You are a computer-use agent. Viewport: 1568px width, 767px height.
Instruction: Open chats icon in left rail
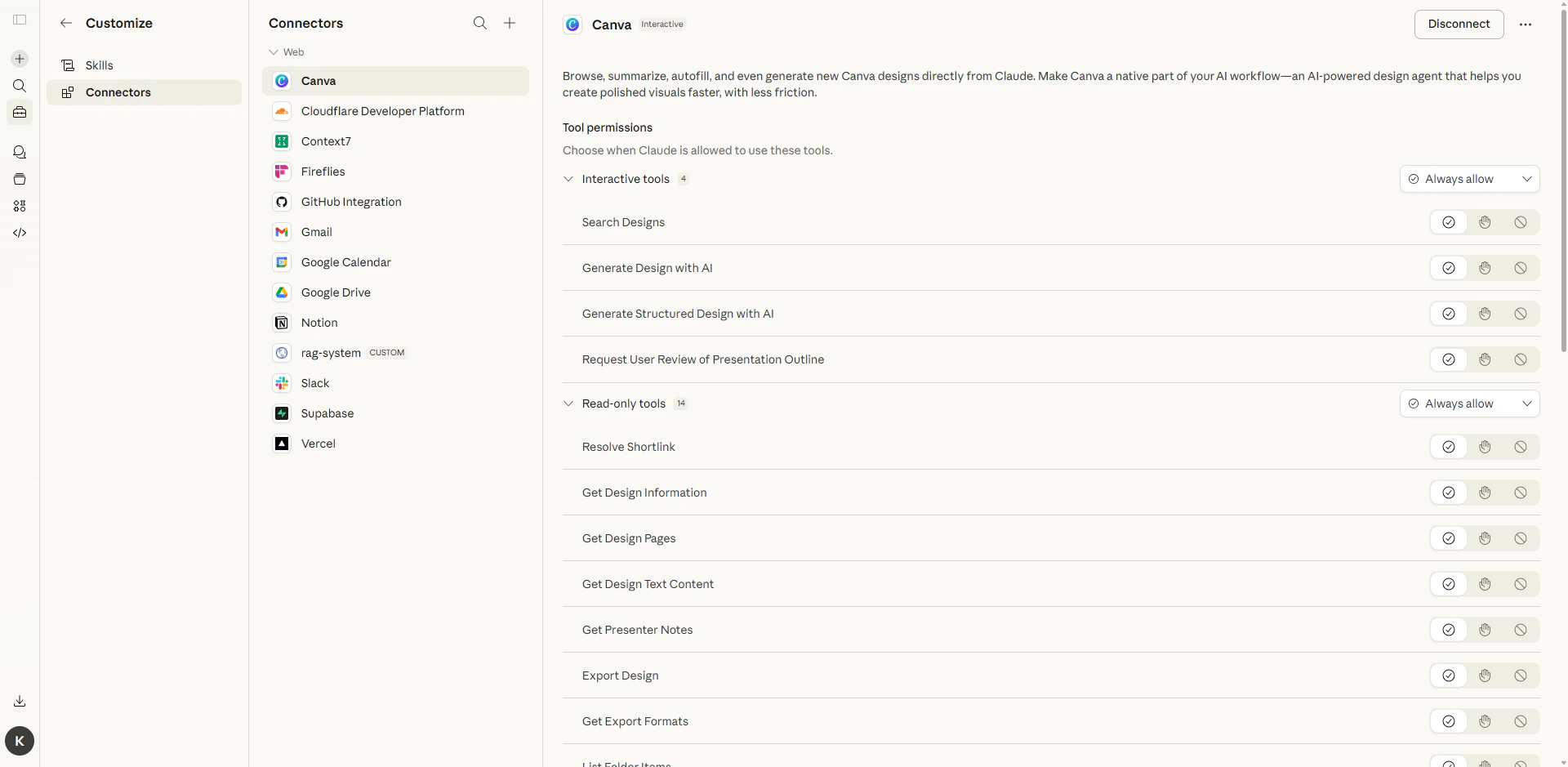click(20, 152)
